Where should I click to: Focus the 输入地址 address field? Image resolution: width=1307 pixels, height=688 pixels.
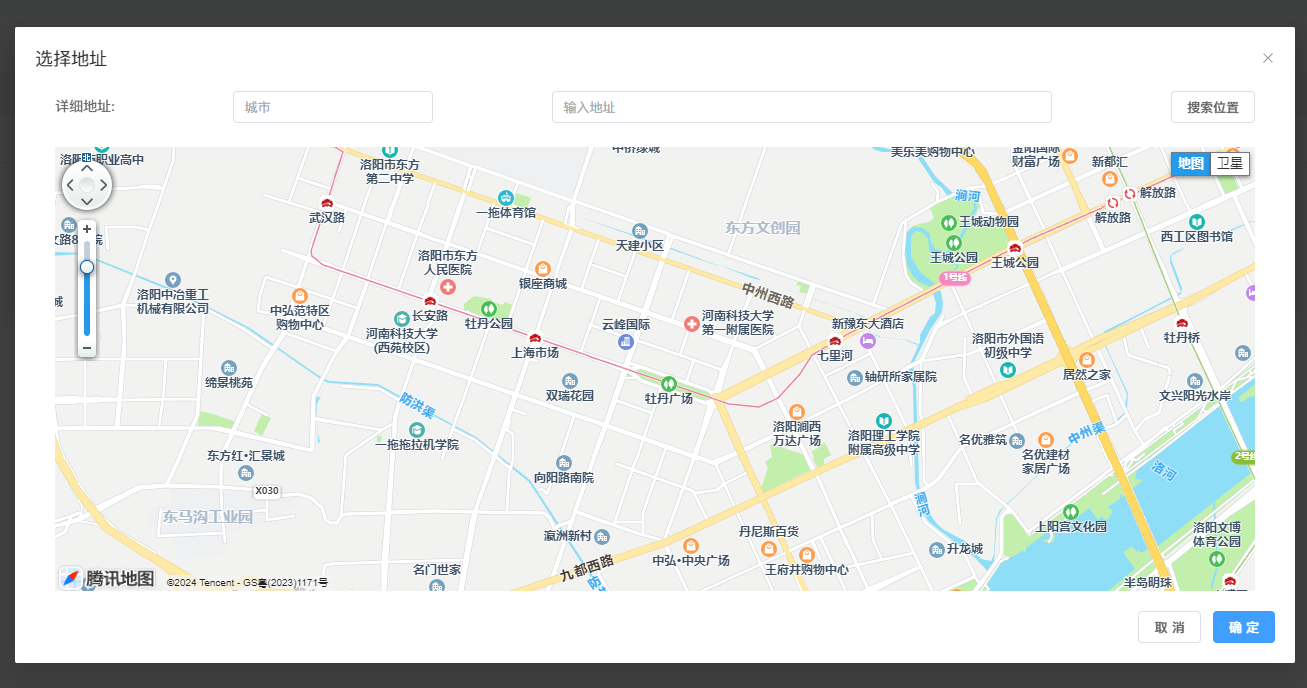click(802, 107)
